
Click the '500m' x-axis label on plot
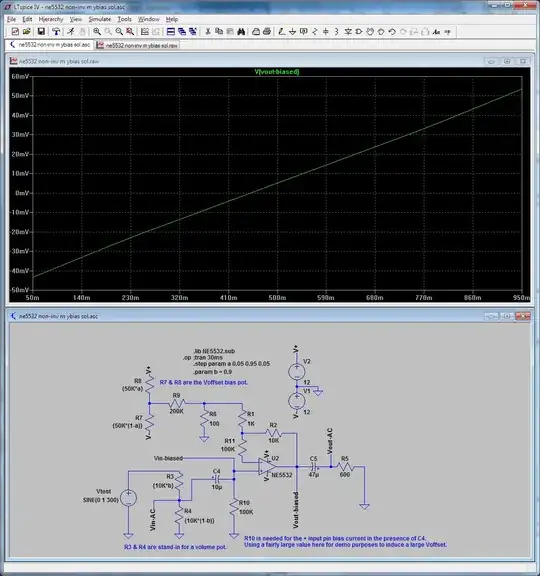tap(277, 298)
